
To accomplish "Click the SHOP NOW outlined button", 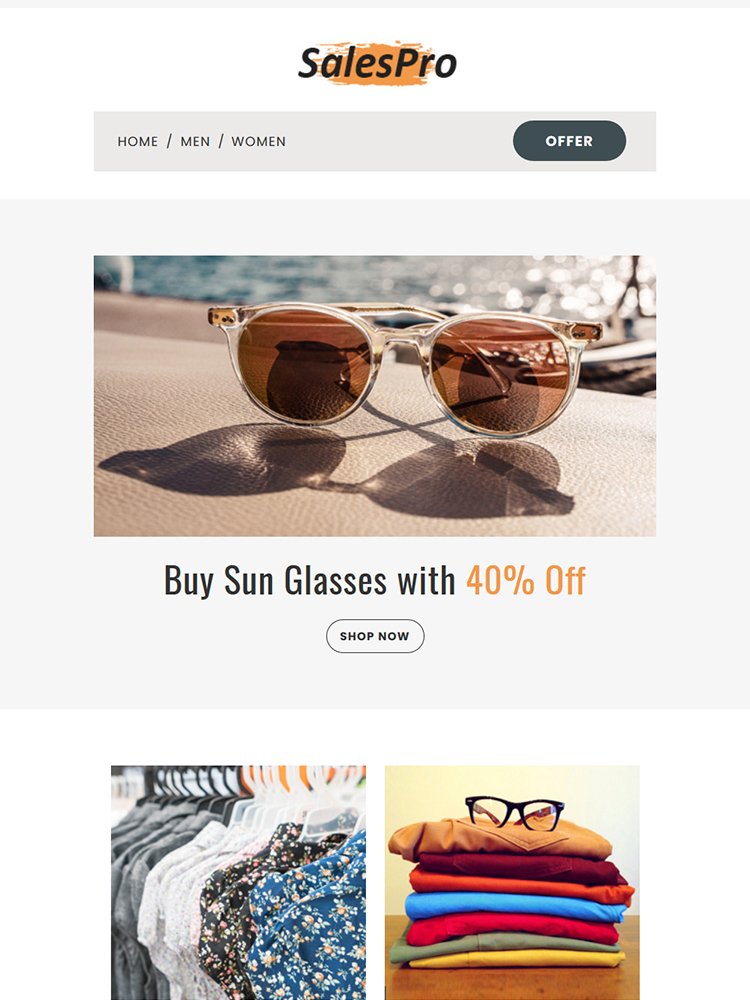I will click(x=375, y=636).
